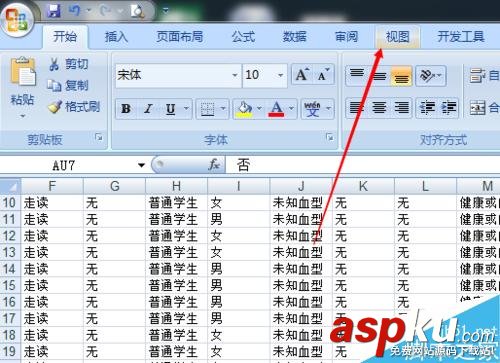Open the 公式 tab
This screenshot has height=363, width=500.
coord(243,36)
